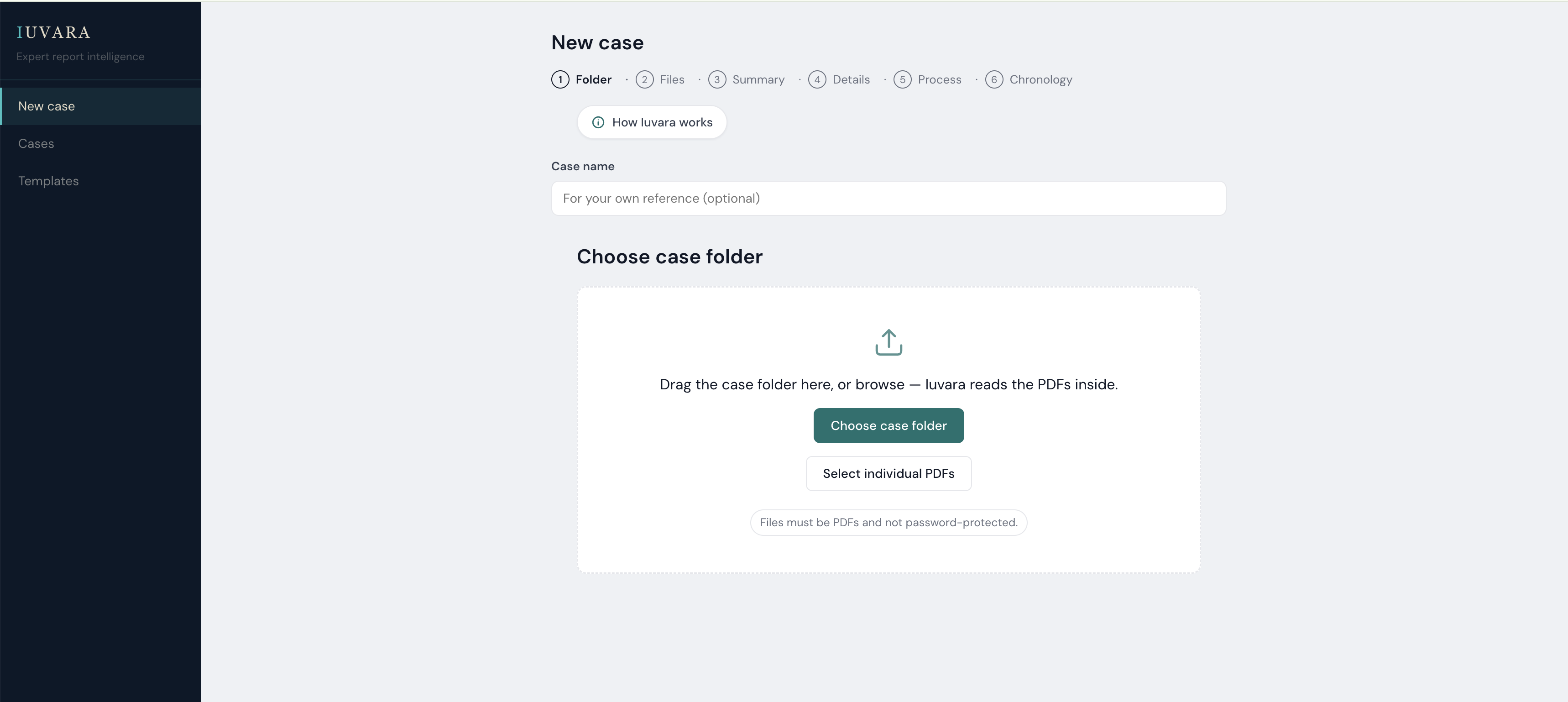Select step 4 circle for Details
This screenshot has width=1568, height=702.
click(x=817, y=80)
